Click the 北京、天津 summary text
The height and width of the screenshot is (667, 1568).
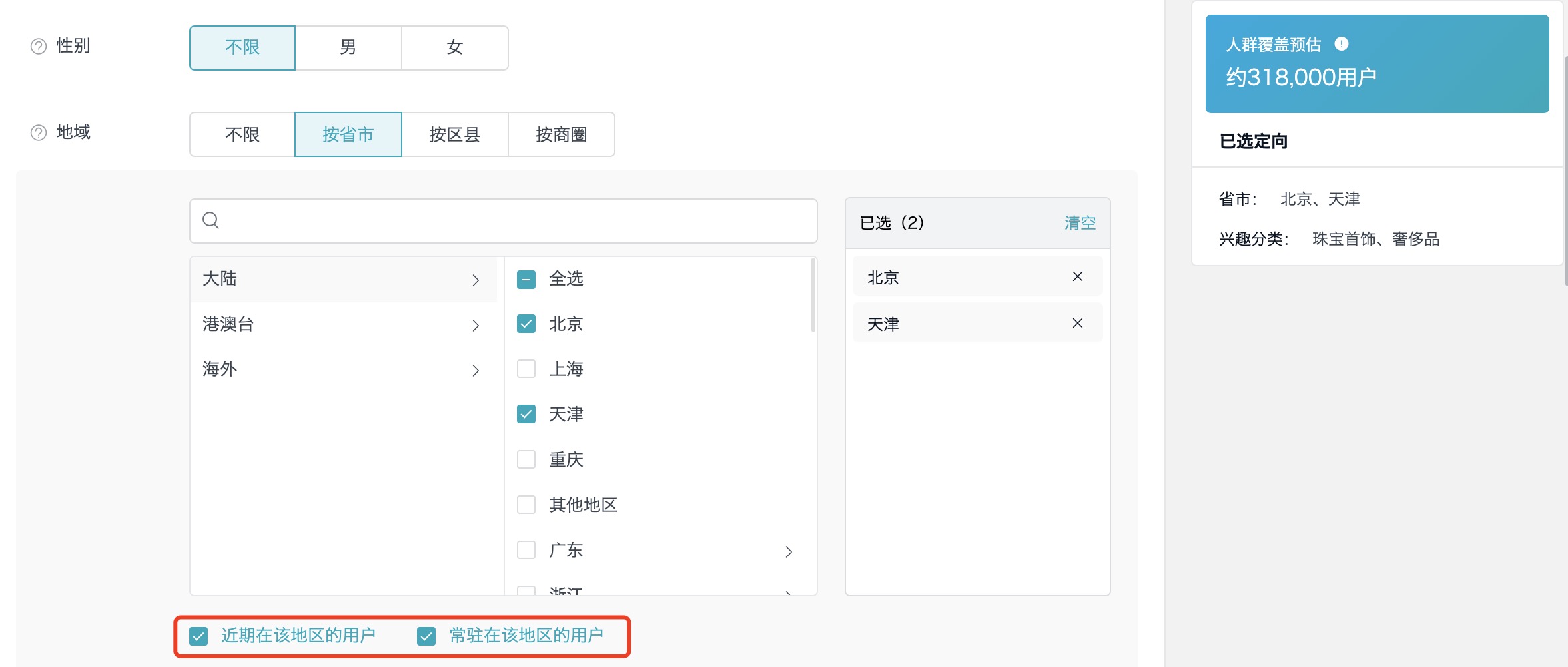coord(1320,199)
